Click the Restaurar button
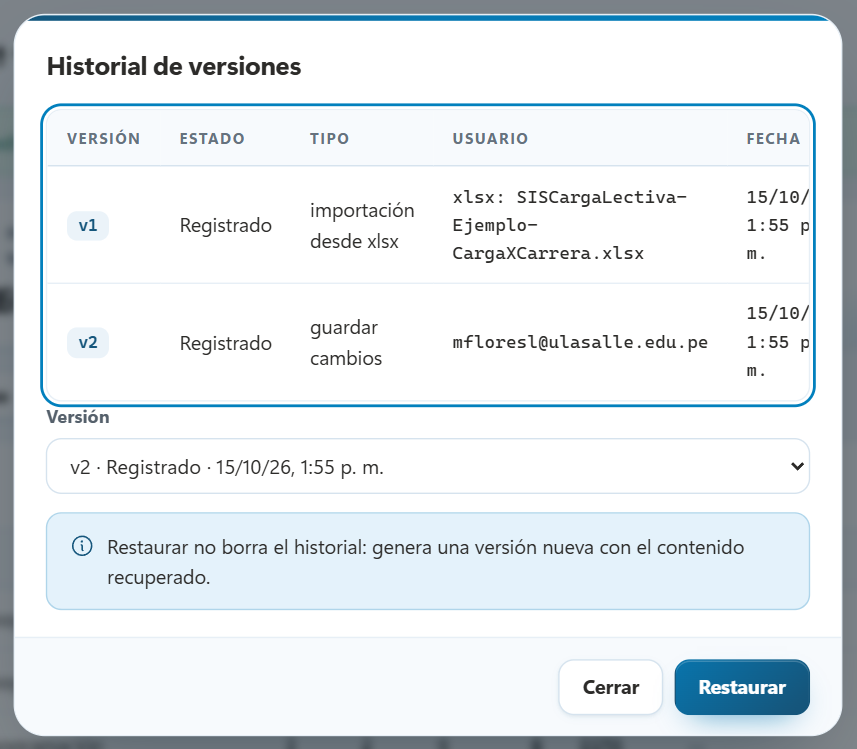 tap(742, 687)
